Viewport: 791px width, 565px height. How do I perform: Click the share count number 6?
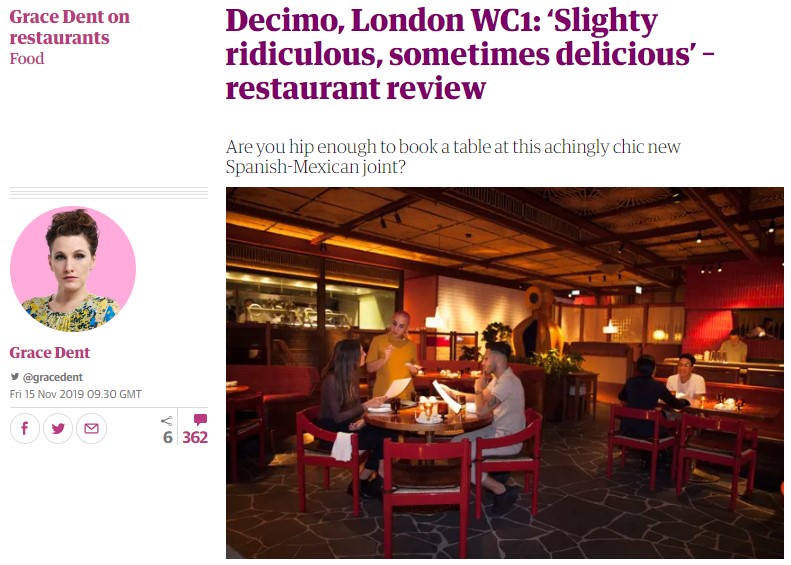[167, 437]
